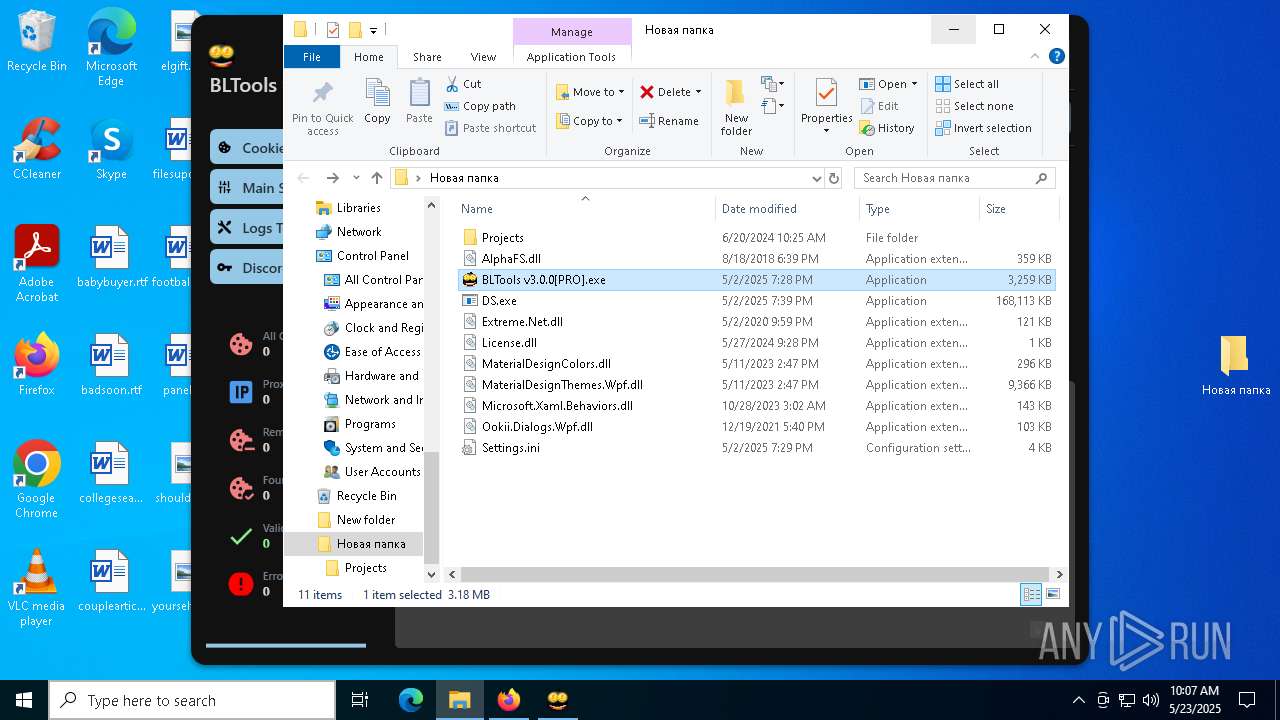Open Application Tools tab

tap(571, 57)
